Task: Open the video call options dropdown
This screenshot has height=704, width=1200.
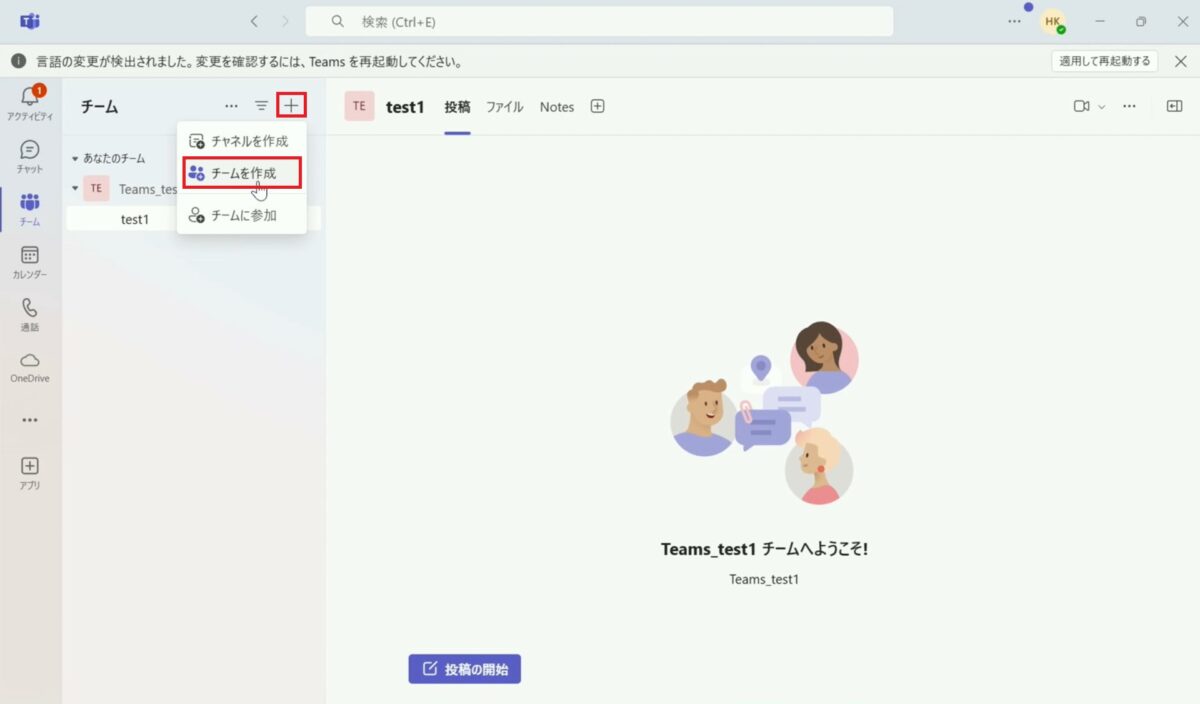Action: 1100,106
